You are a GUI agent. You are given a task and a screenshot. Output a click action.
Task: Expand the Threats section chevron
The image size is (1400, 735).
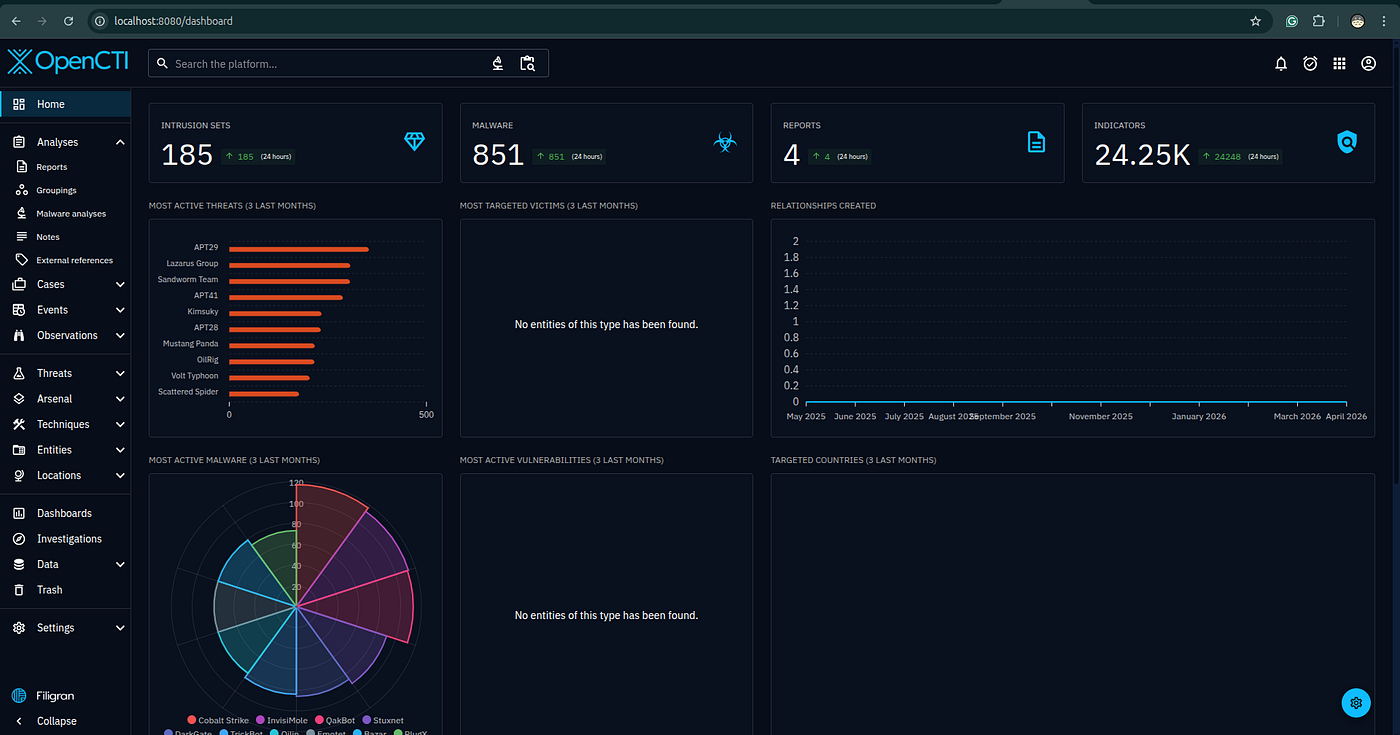tap(120, 373)
